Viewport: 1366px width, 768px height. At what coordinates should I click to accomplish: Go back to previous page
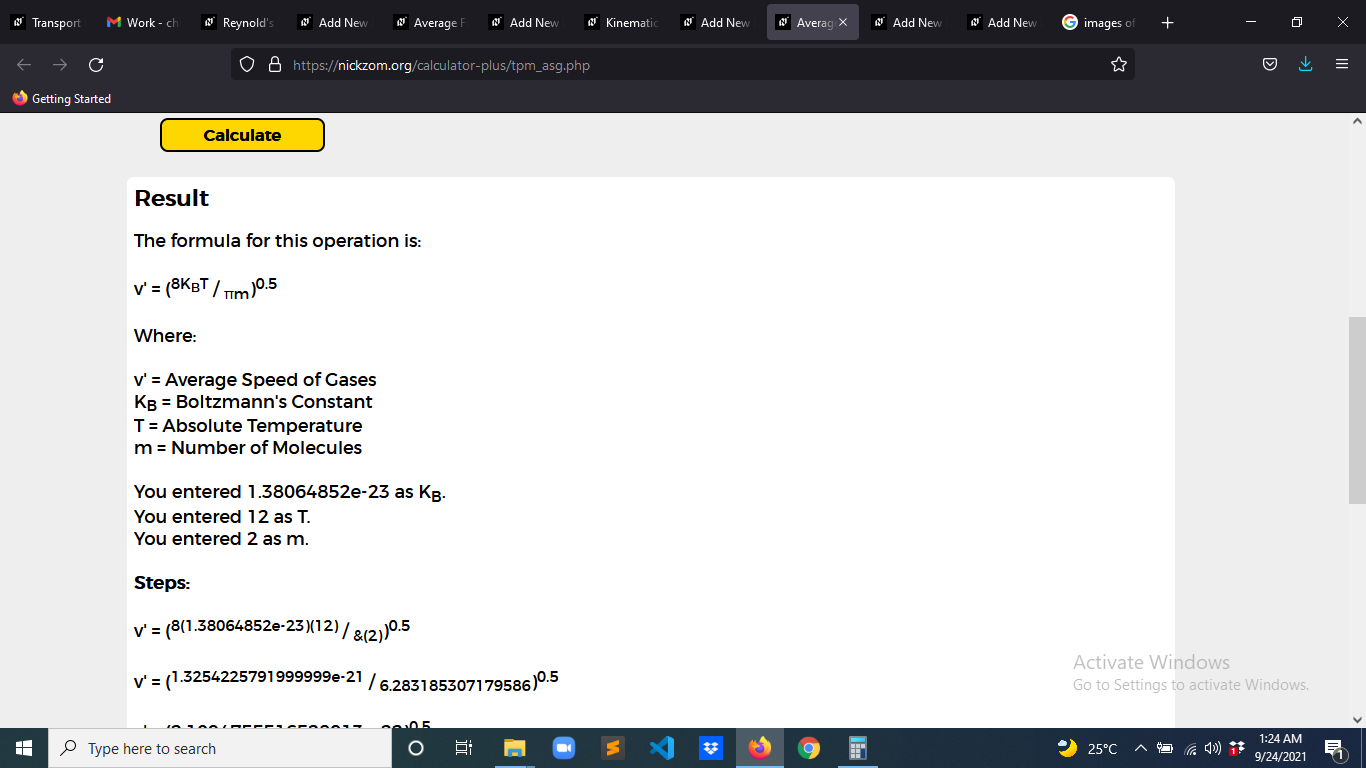[x=24, y=65]
